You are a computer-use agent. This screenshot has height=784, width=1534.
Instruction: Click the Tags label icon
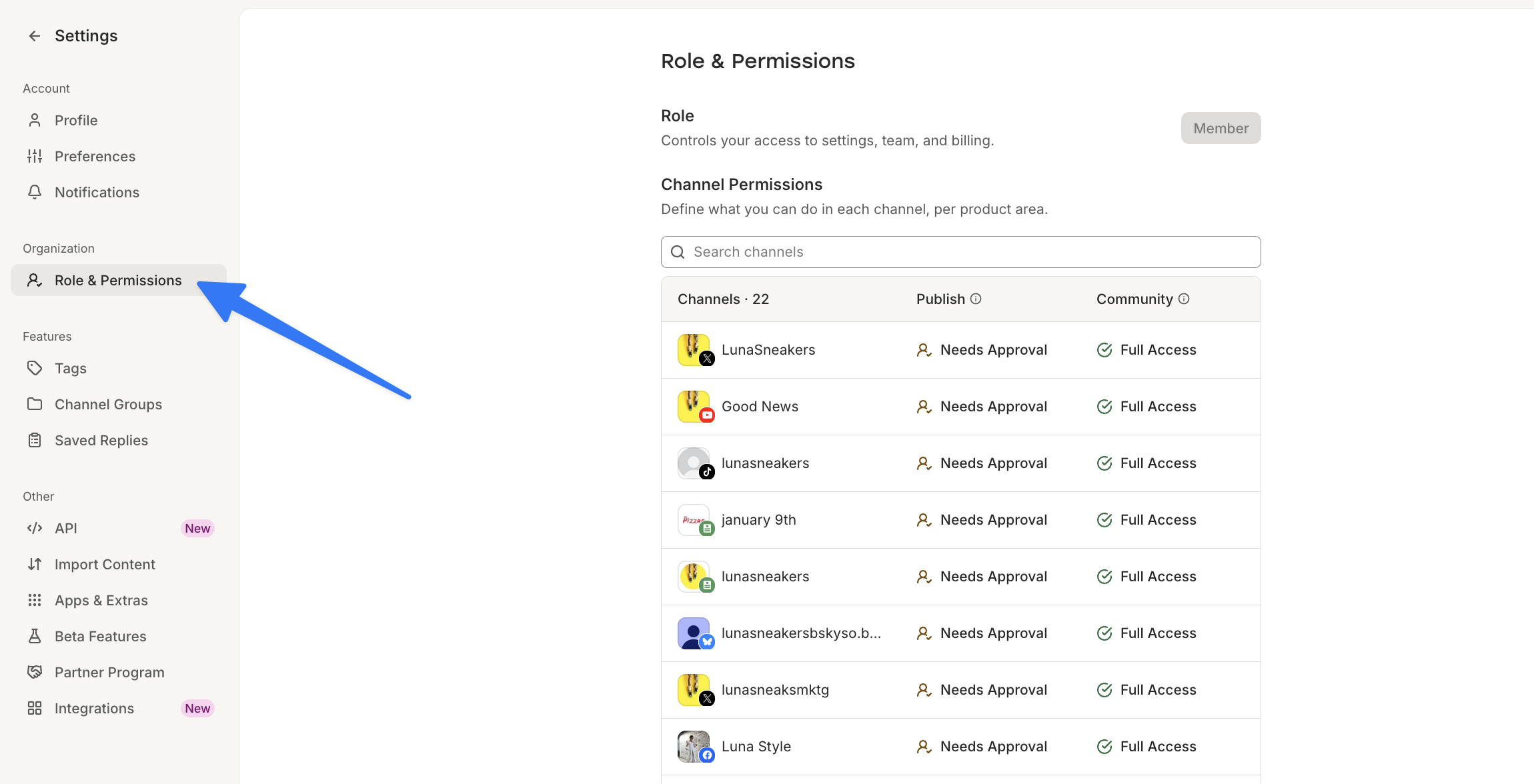tap(35, 369)
